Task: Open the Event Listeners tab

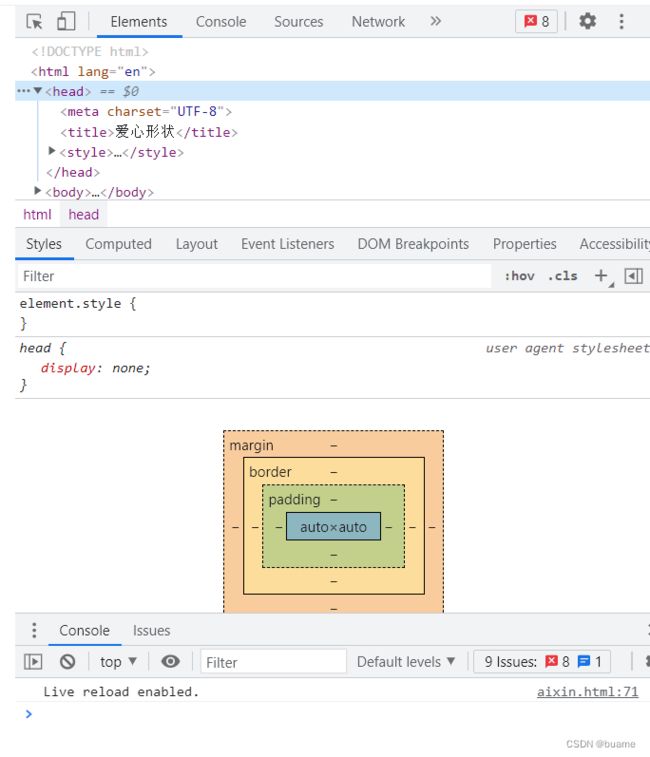Action: click(287, 244)
